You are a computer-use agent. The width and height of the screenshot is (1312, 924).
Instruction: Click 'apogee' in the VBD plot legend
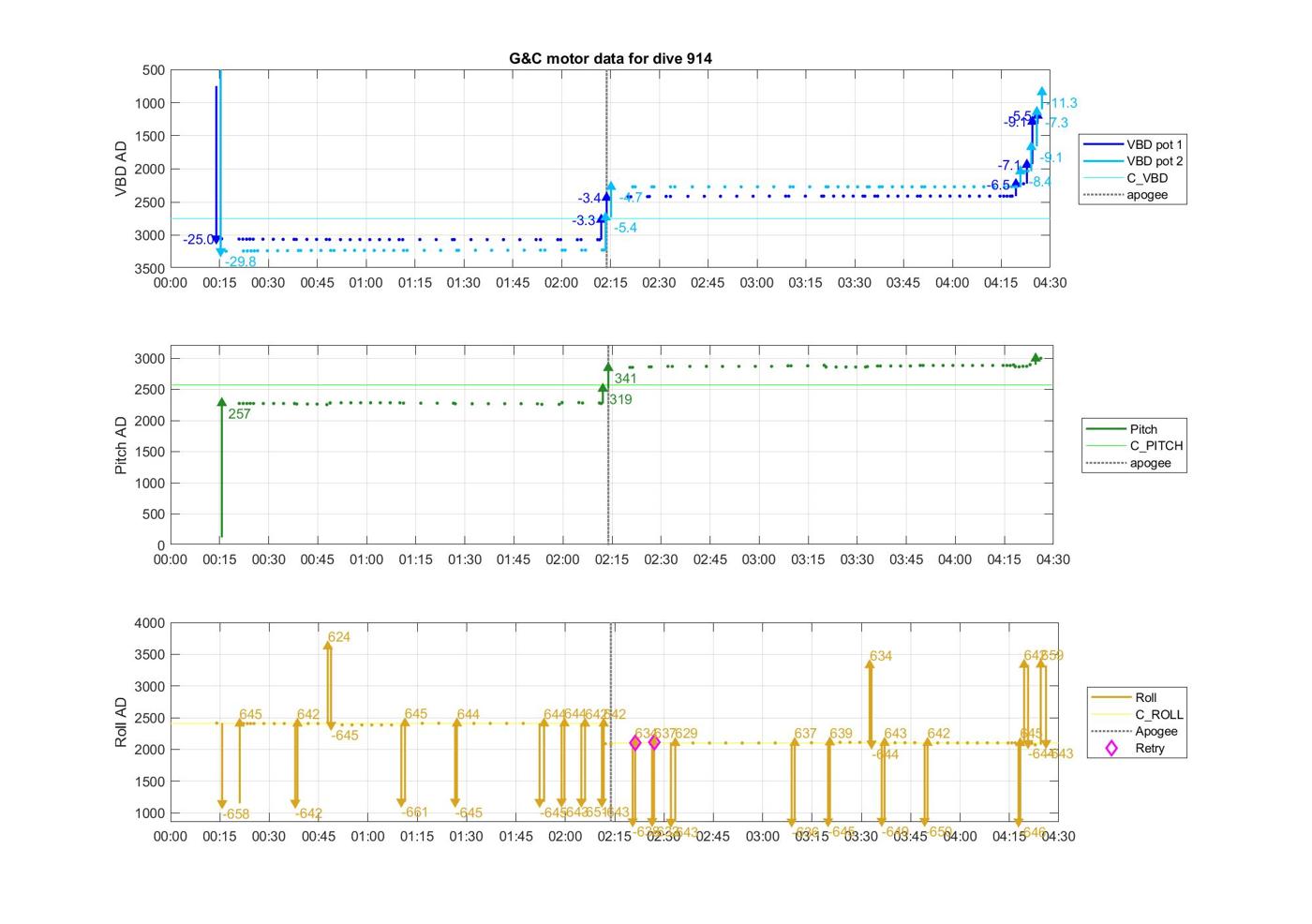[1127, 195]
